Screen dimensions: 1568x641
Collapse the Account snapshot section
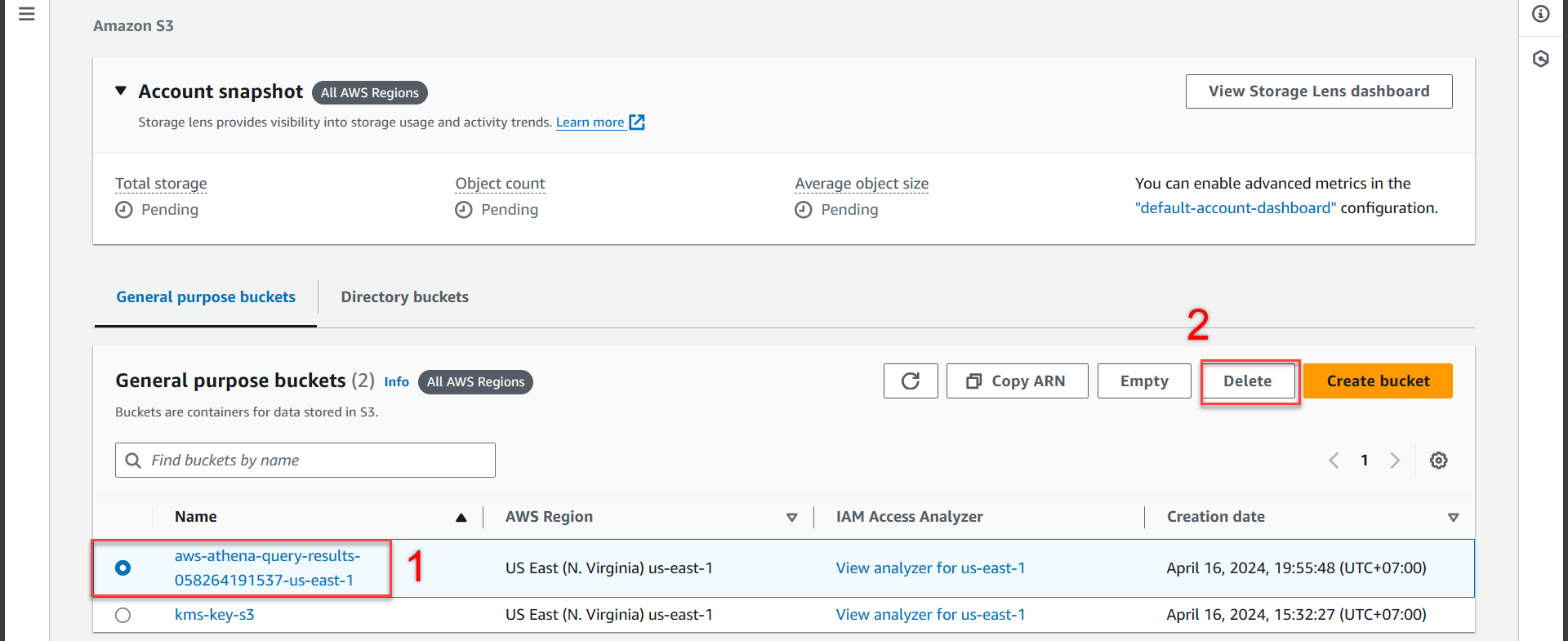pos(121,91)
